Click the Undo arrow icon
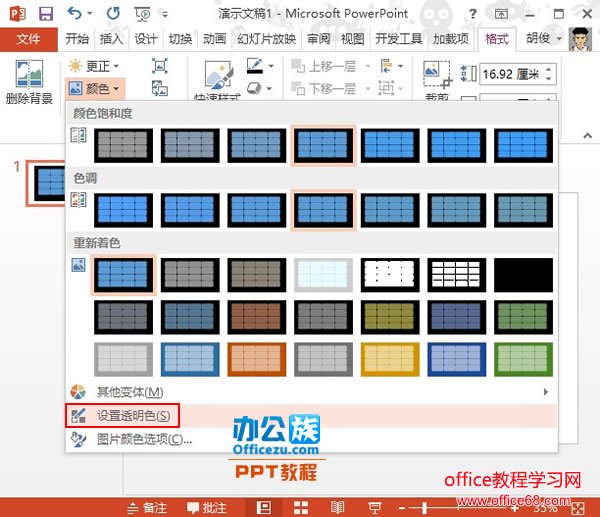 coord(75,13)
